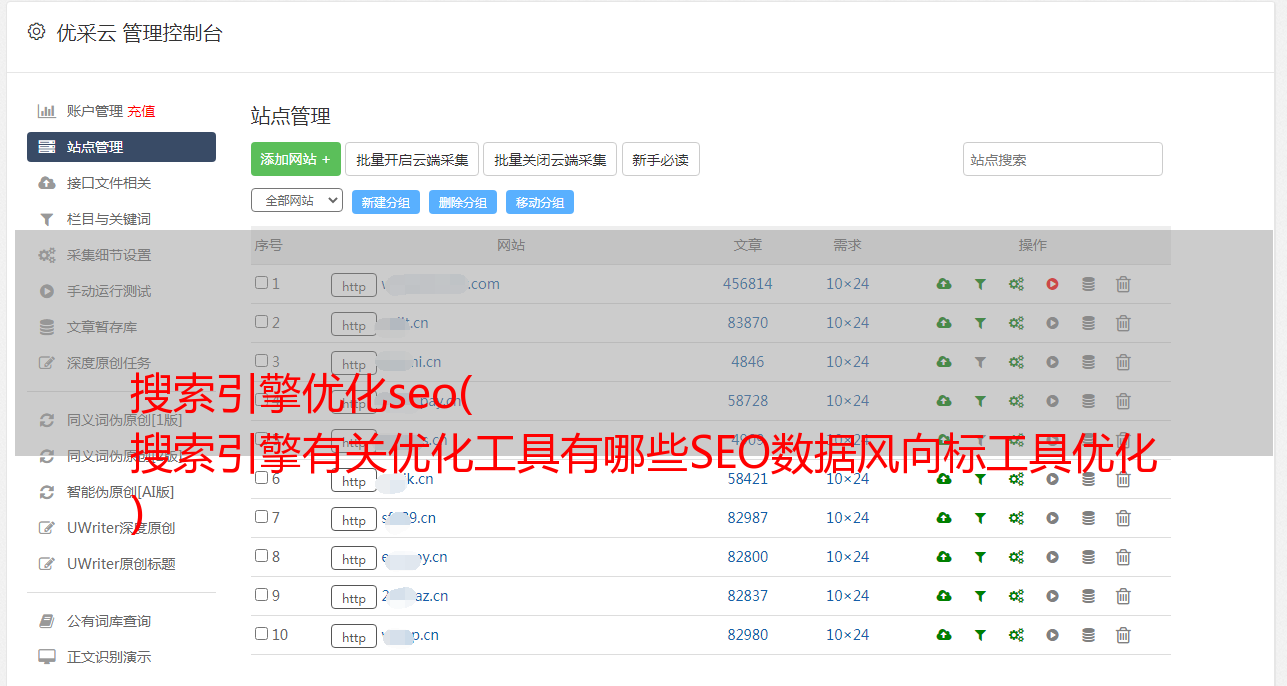Delete site 10 with trash icon

click(1123, 635)
